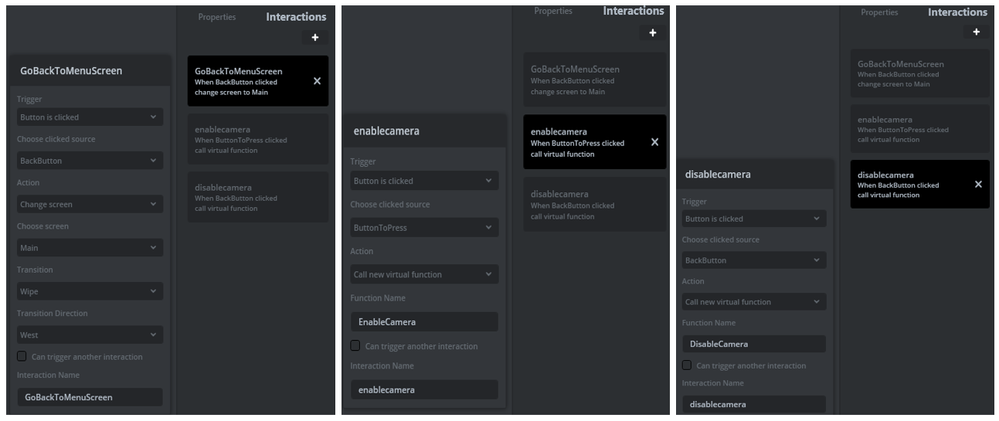Tick 'Can trigger another interaction' under West dropdown
Screen dimensions: 999x421
coord(22,356)
